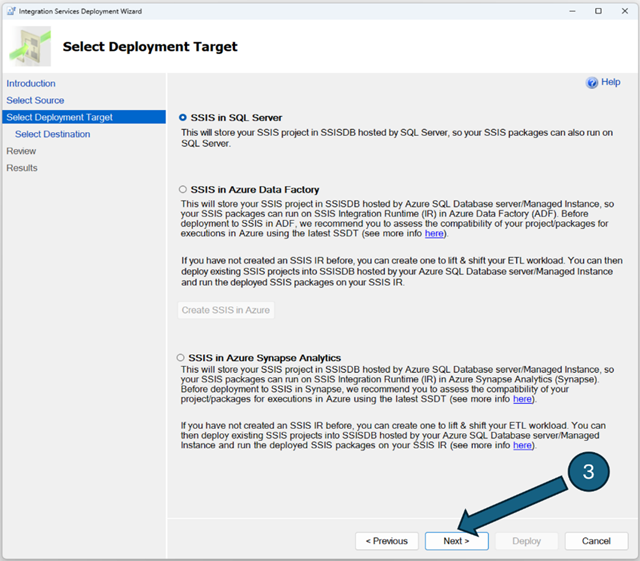The height and width of the screenshot is (561, 640).
Task: Click the 'SSIS in SQL Server' label text
Action: [x=236, y=118]
